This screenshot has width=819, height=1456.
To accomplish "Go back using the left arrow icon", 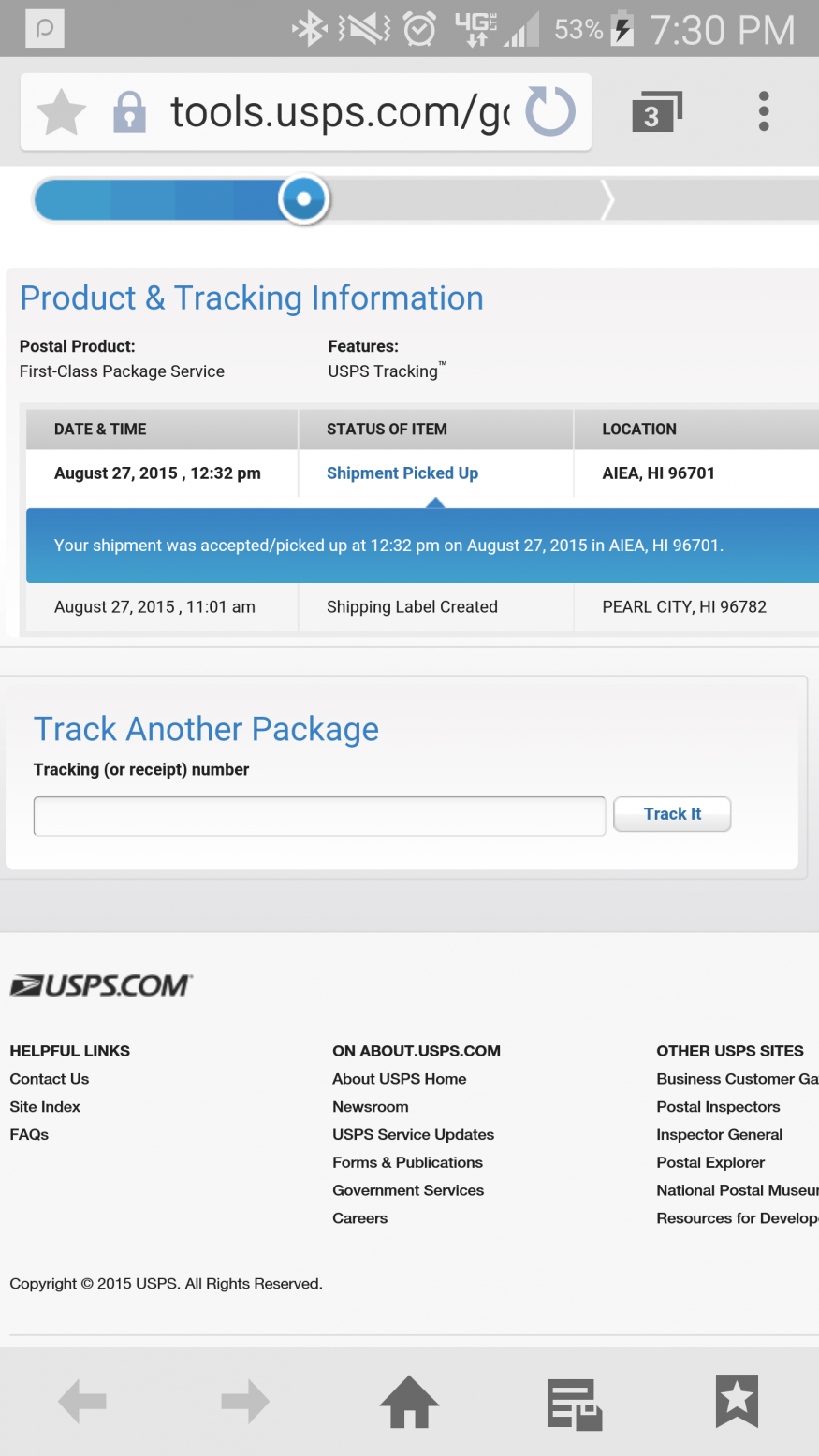I will click(x=82, y=1402).
